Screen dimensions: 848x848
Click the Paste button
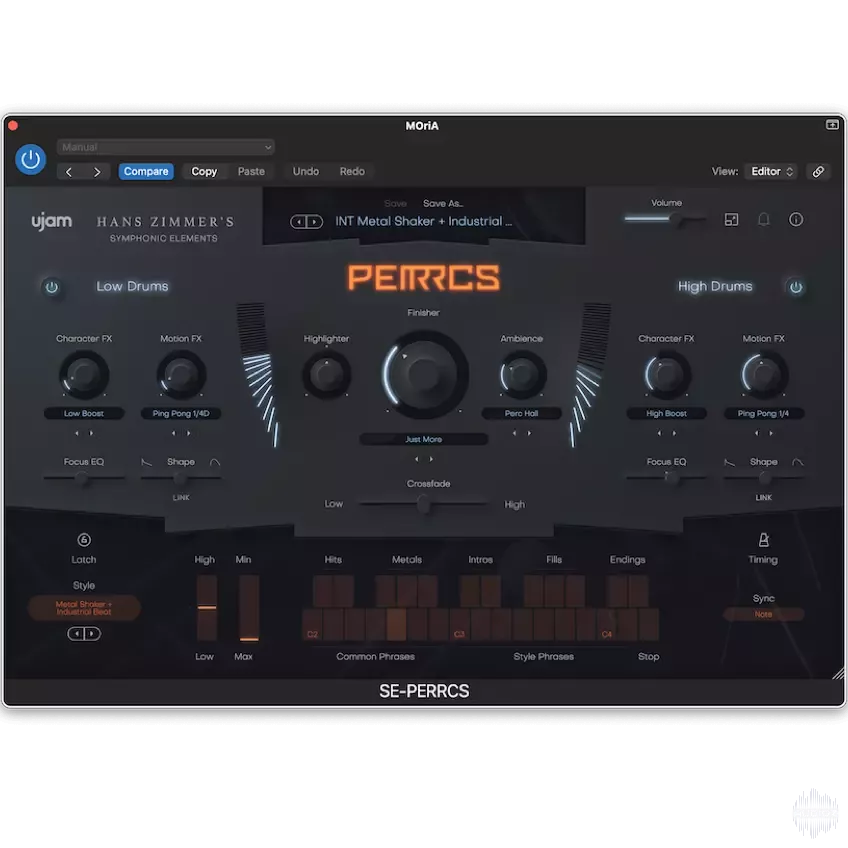tap(251, 171)
